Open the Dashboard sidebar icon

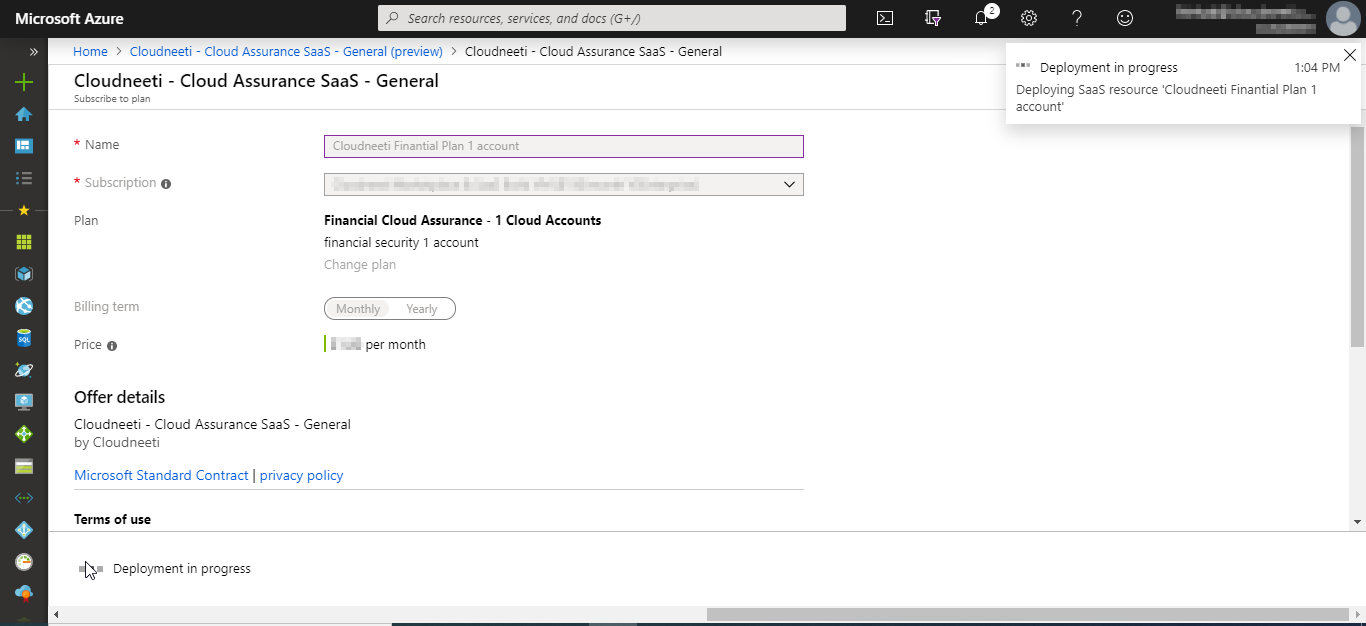(x=23, y=146)
